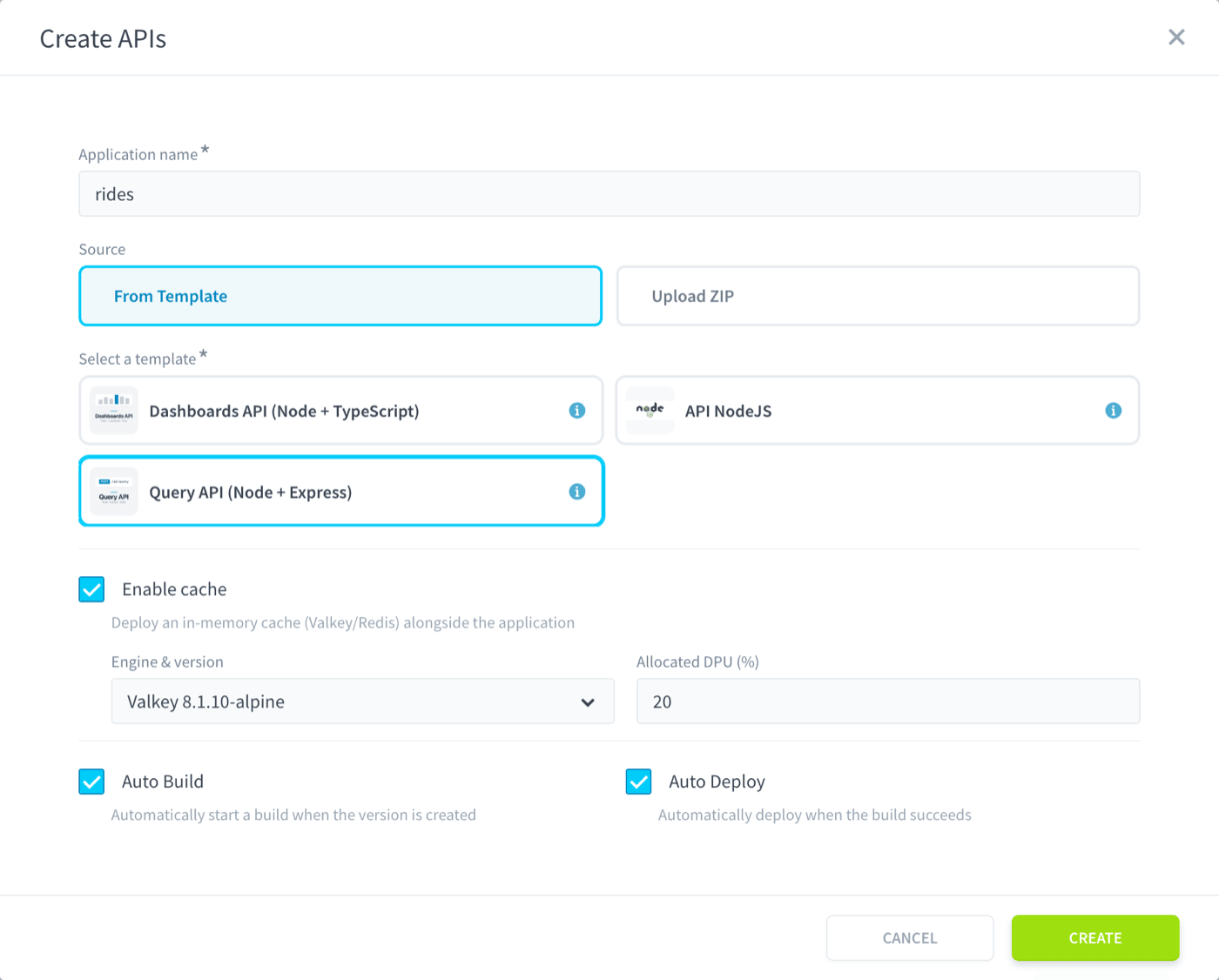Click the 'Enable cache' label

[x=174, y=589]
